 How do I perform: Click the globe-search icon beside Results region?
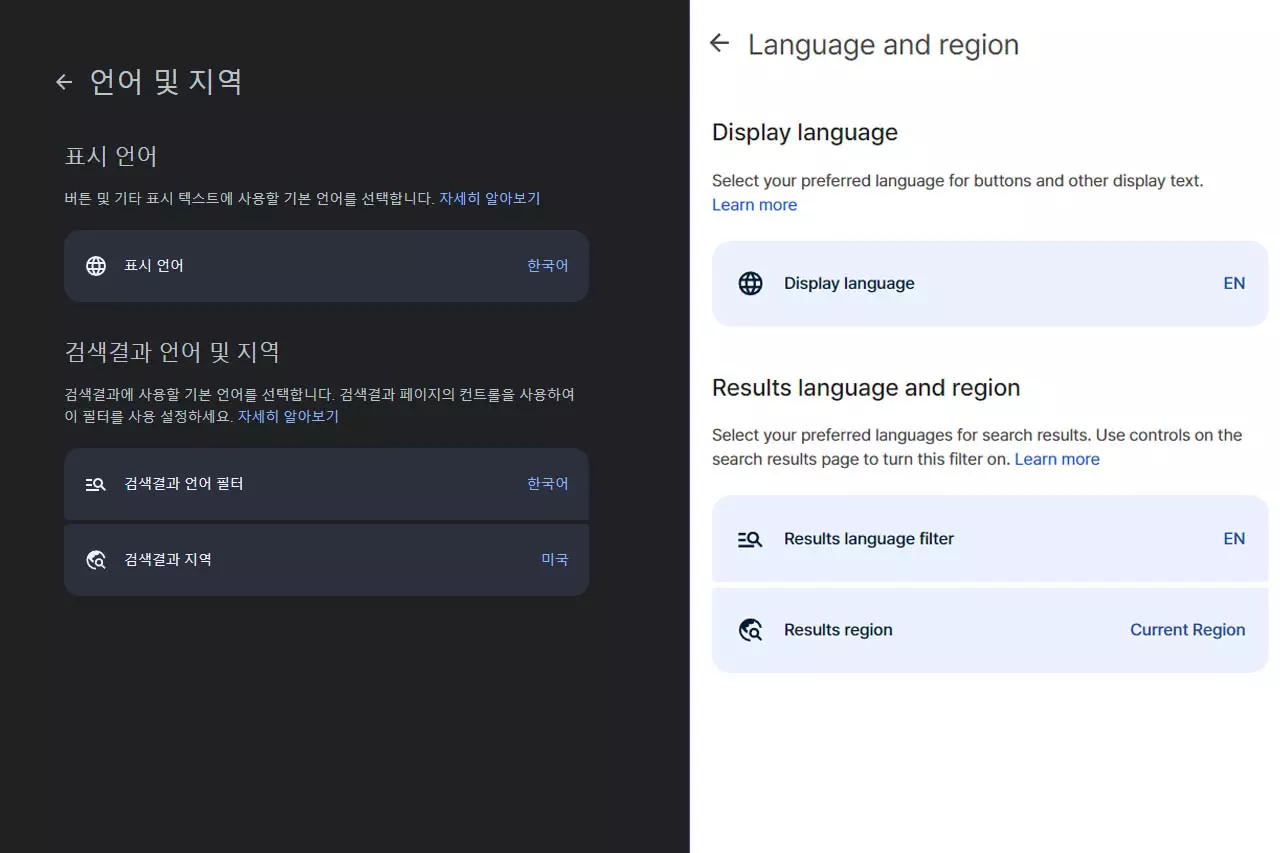click(x=750, y=629)
